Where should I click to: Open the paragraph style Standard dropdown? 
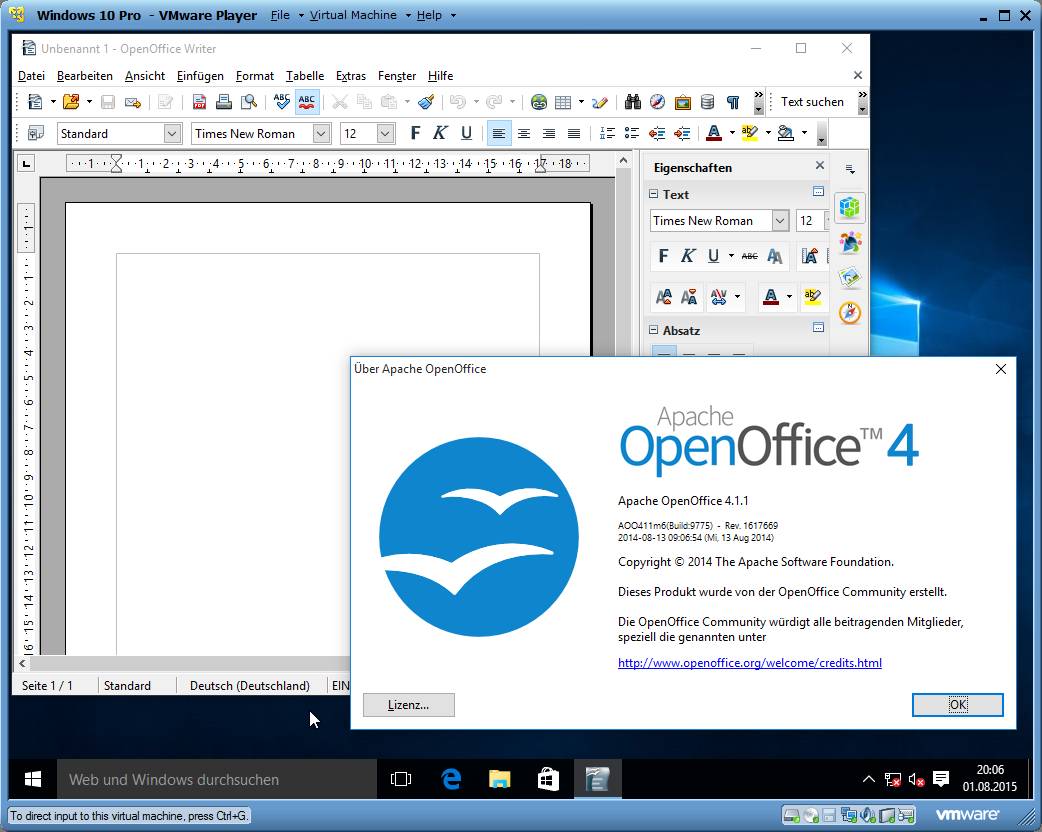(x=172, y=134)
